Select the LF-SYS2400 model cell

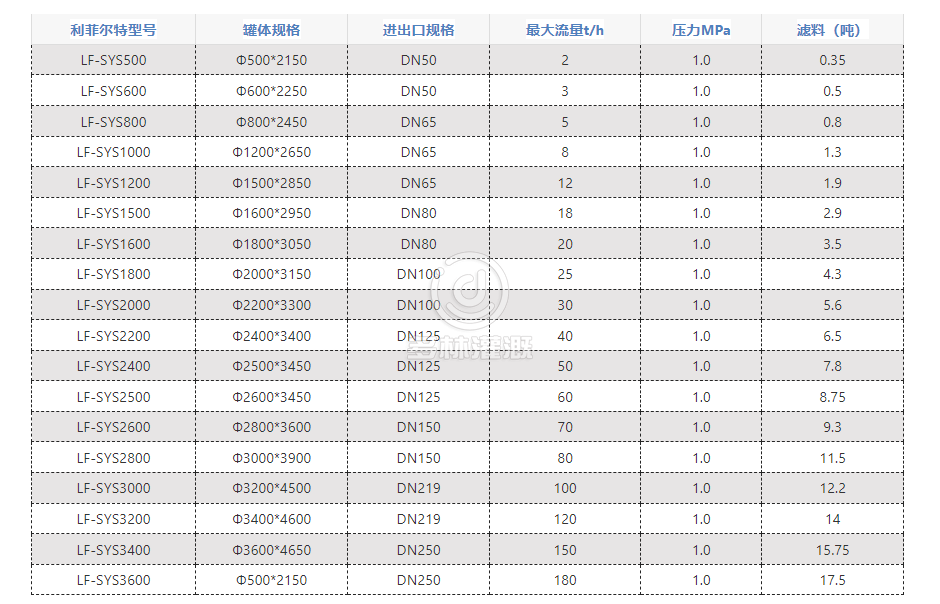coord(113,366)
